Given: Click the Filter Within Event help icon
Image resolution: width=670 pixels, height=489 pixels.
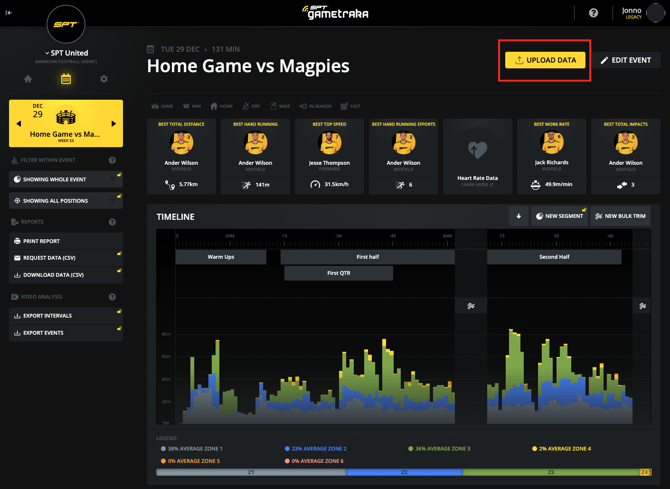Looking at the screenshot, I should coord(112,160).
